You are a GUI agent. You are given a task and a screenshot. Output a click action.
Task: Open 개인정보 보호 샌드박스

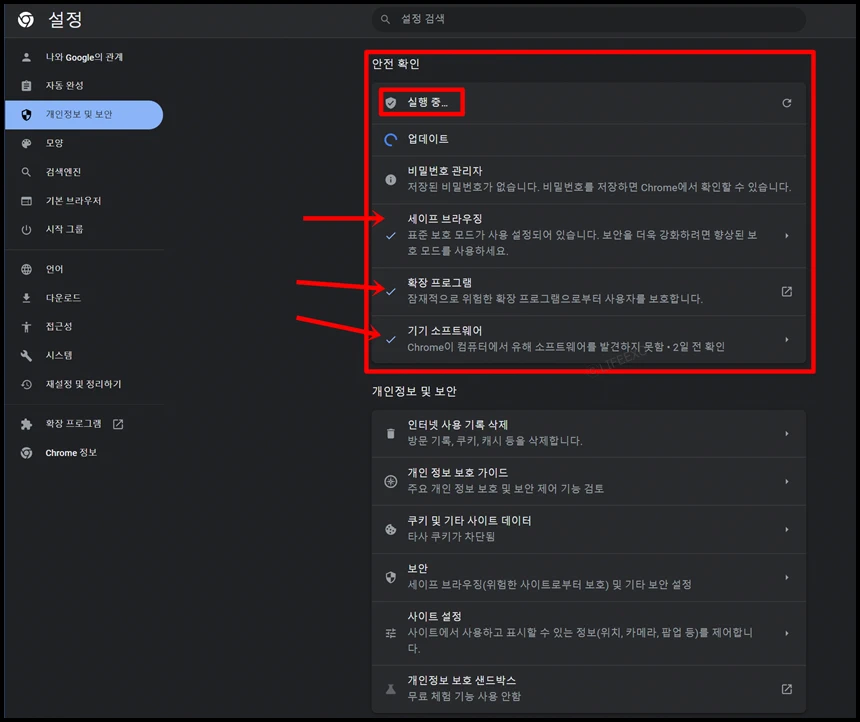coord(589,689)
